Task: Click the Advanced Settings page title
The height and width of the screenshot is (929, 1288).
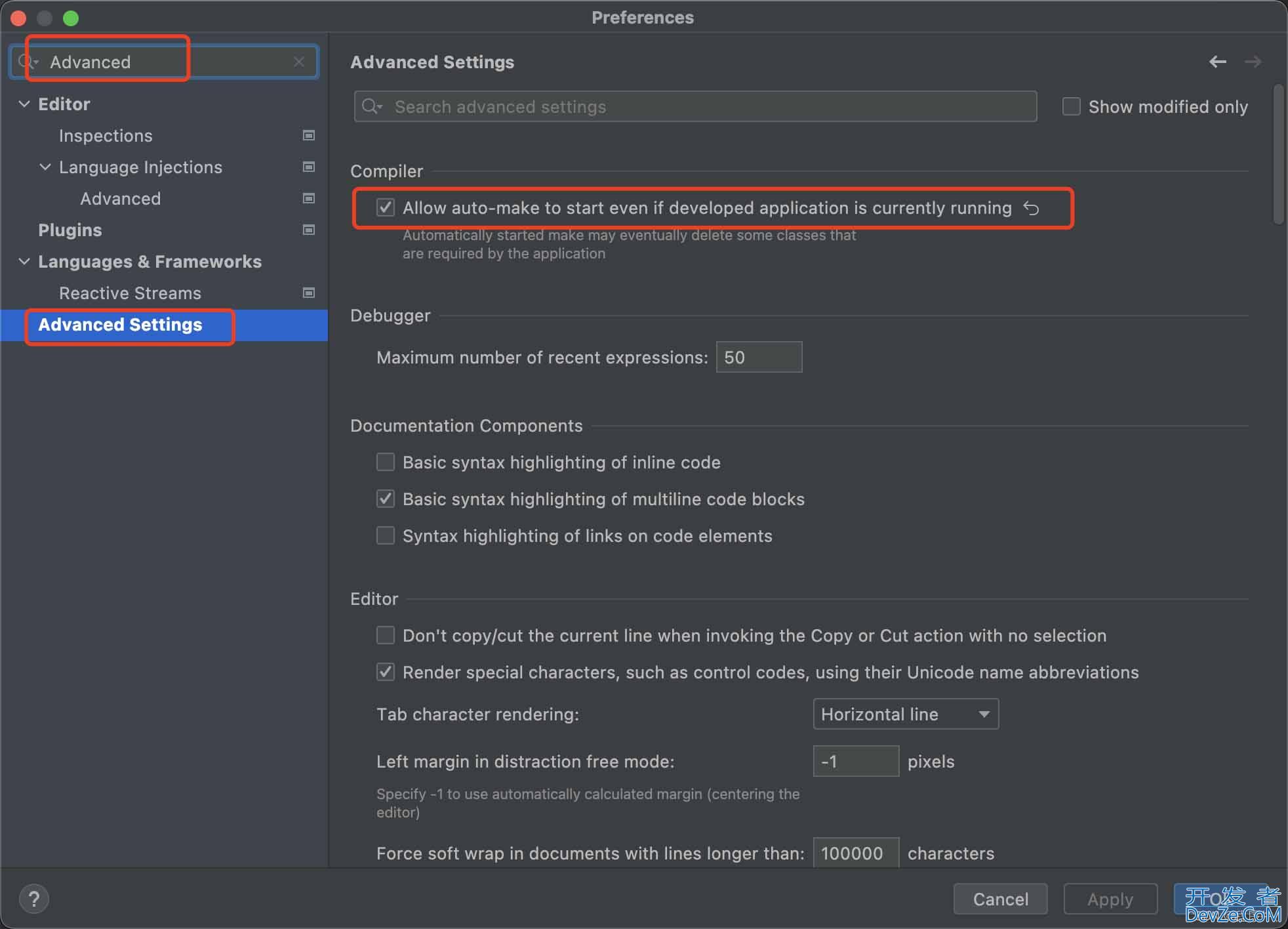Action: (x=432, y=62)
